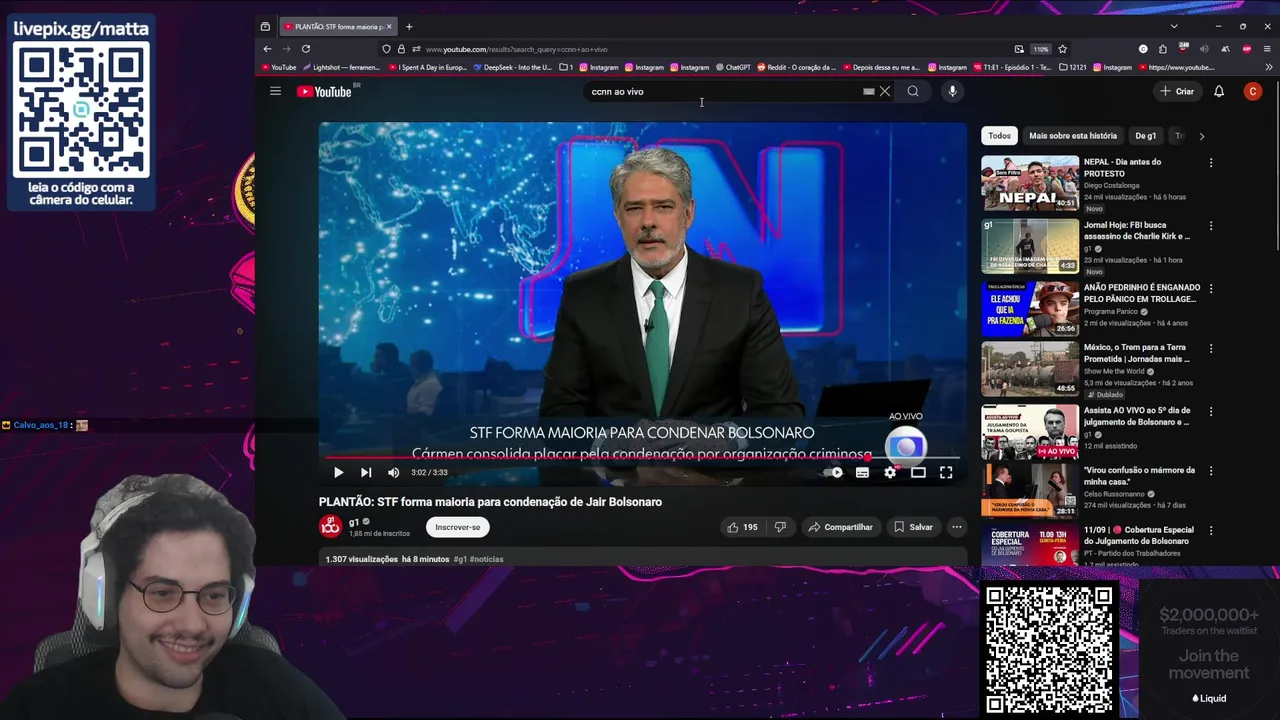Click the Criar create button

tap(1177, 91)
